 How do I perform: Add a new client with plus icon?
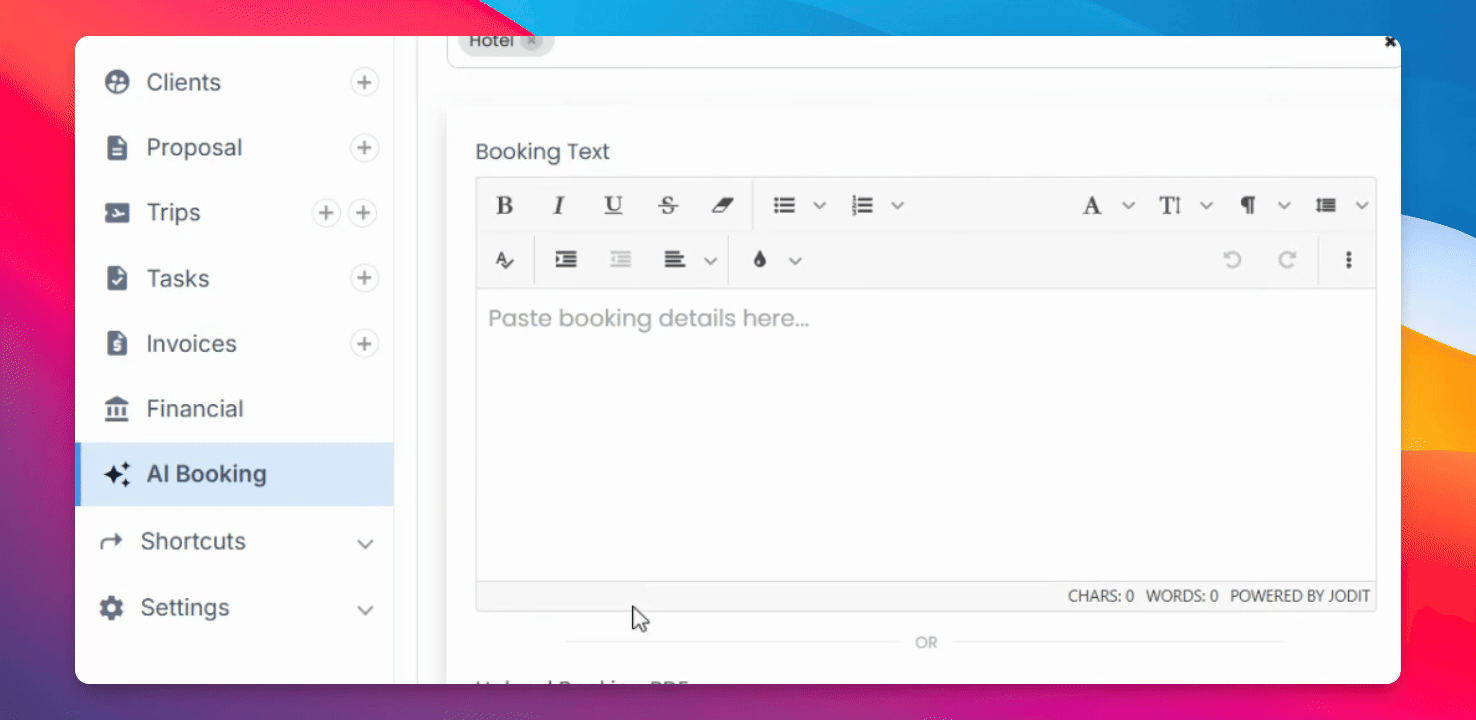tap(364, 82)
